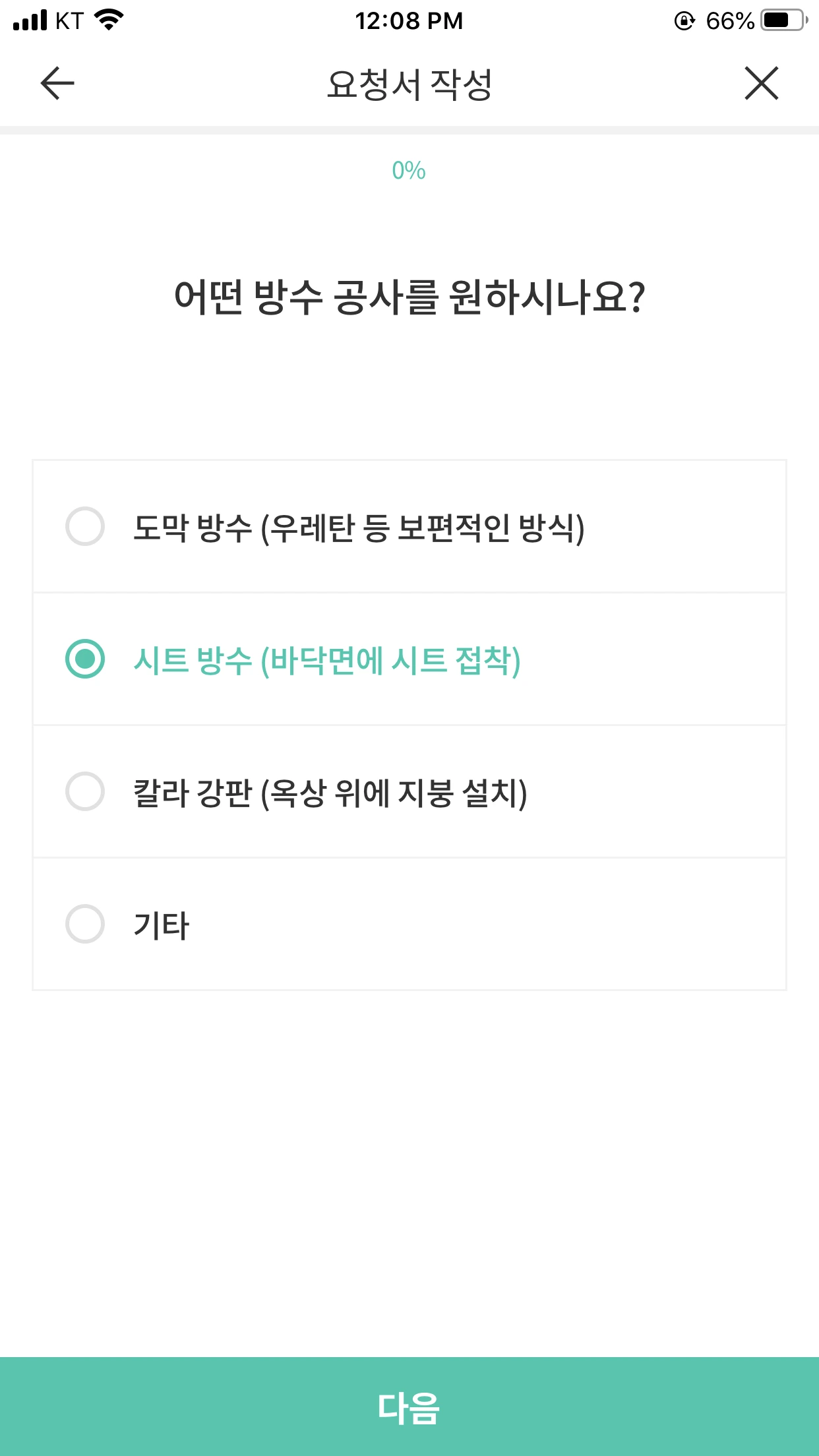Close the 요청서 작성 form with X
This screenshot has width=819, height=1456.
[762, 84]
